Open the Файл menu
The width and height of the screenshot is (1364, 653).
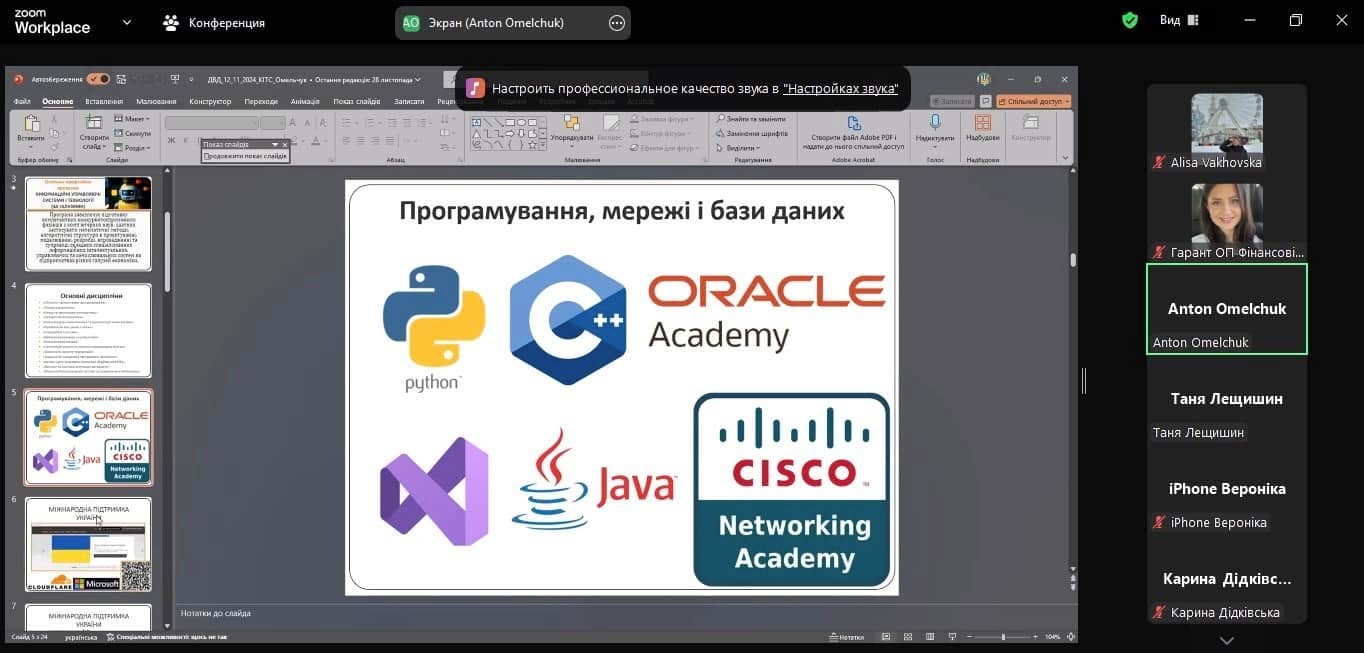(x=22, y=101)
